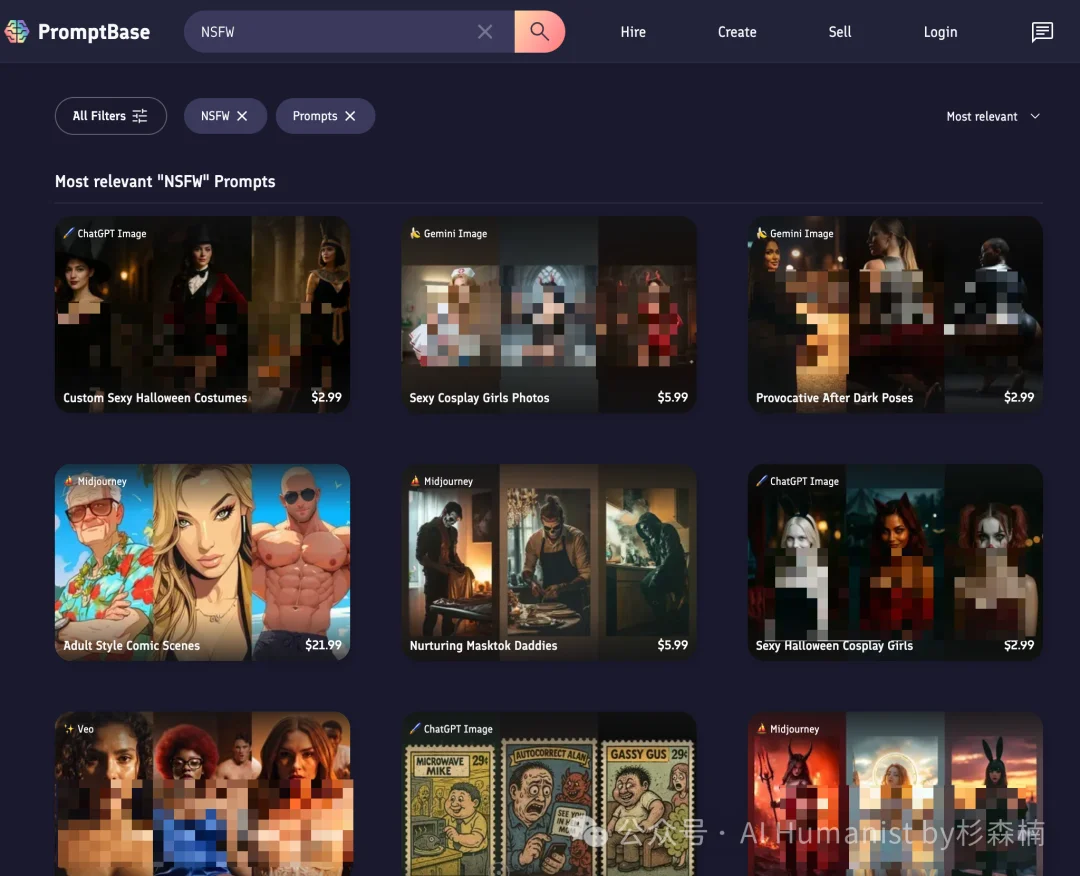This screenshot has width=1080, height=876.
Task: Click the magnifier search button
Action: [x=539, y=32]
